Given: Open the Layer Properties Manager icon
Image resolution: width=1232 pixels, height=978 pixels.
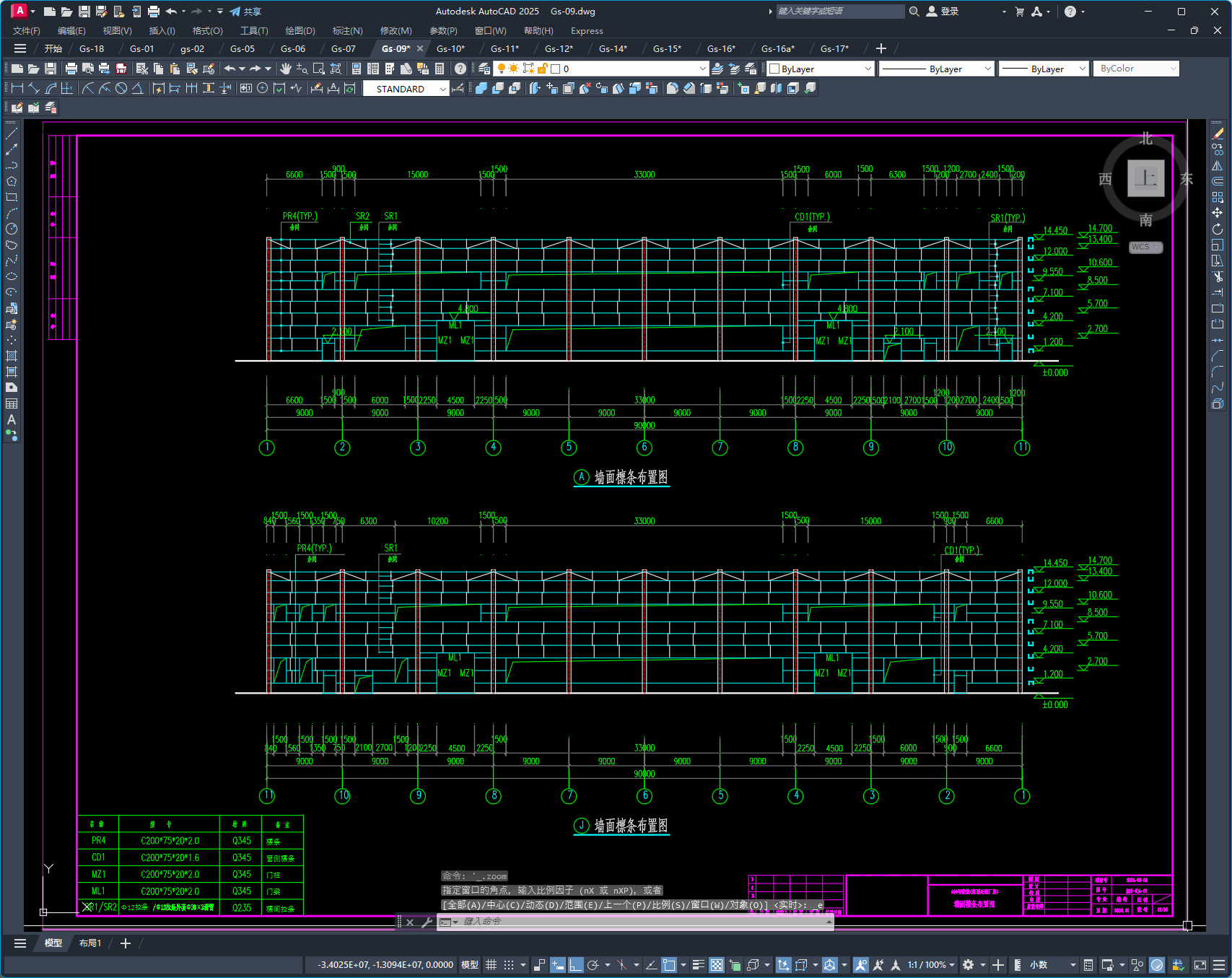Looking at the screenshot, I should [x=484, y=69].
